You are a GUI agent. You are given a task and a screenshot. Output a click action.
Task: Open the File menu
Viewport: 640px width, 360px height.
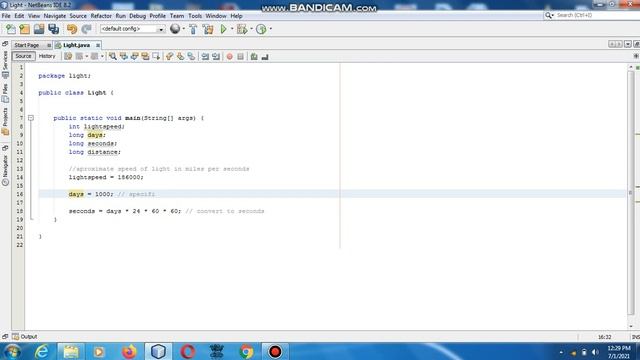click(x=6, y=16)
